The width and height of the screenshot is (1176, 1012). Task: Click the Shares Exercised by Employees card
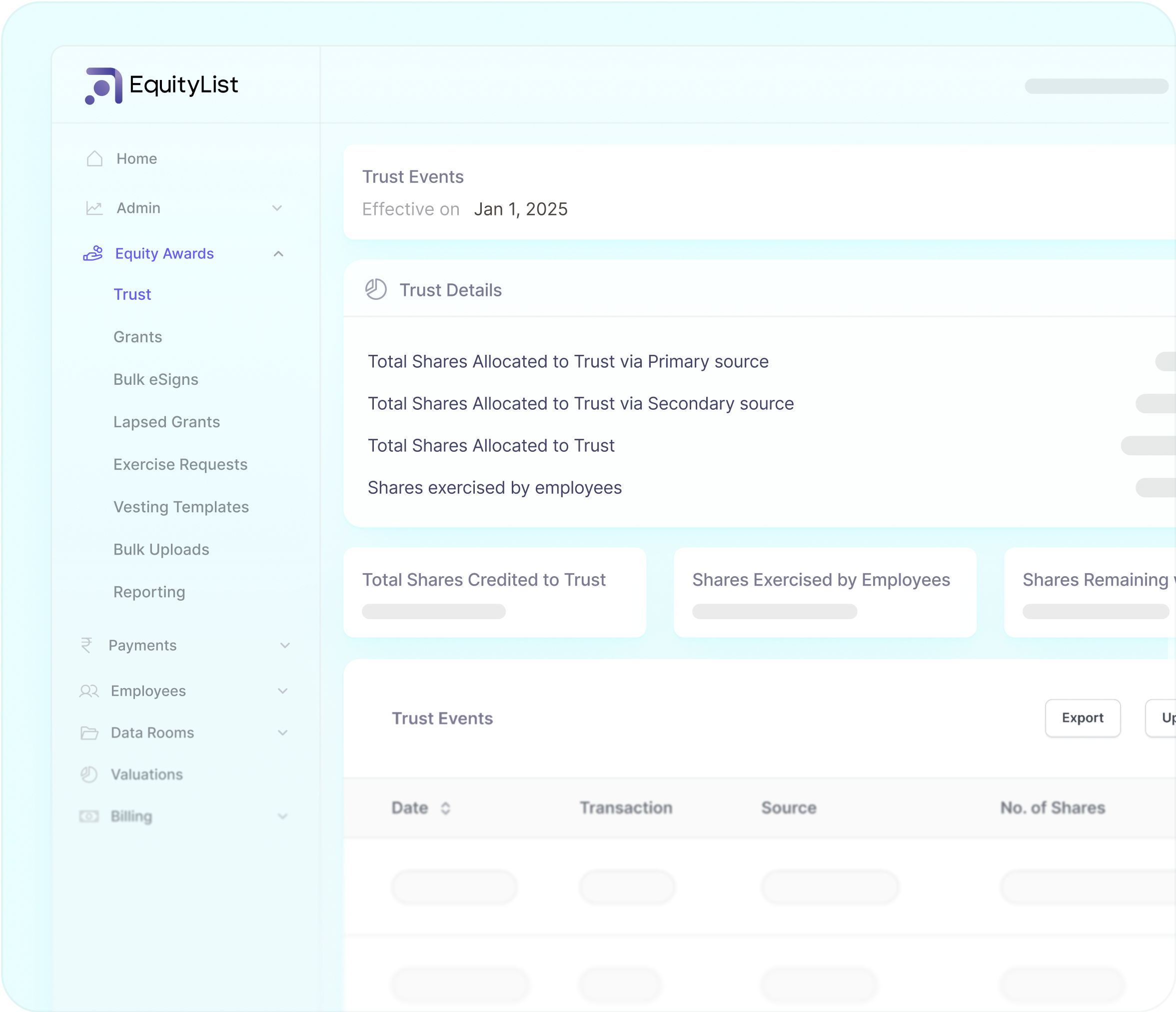coord(825,592)
